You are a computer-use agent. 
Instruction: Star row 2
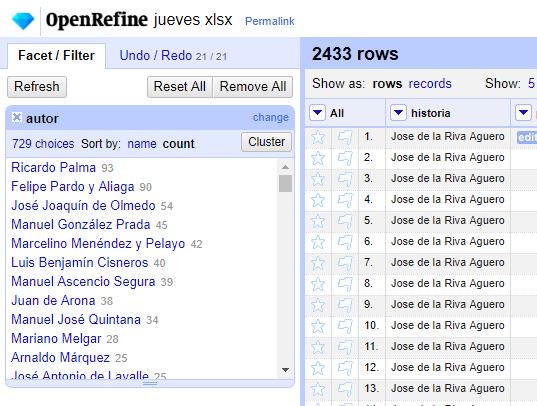click(x=318, y=158)
